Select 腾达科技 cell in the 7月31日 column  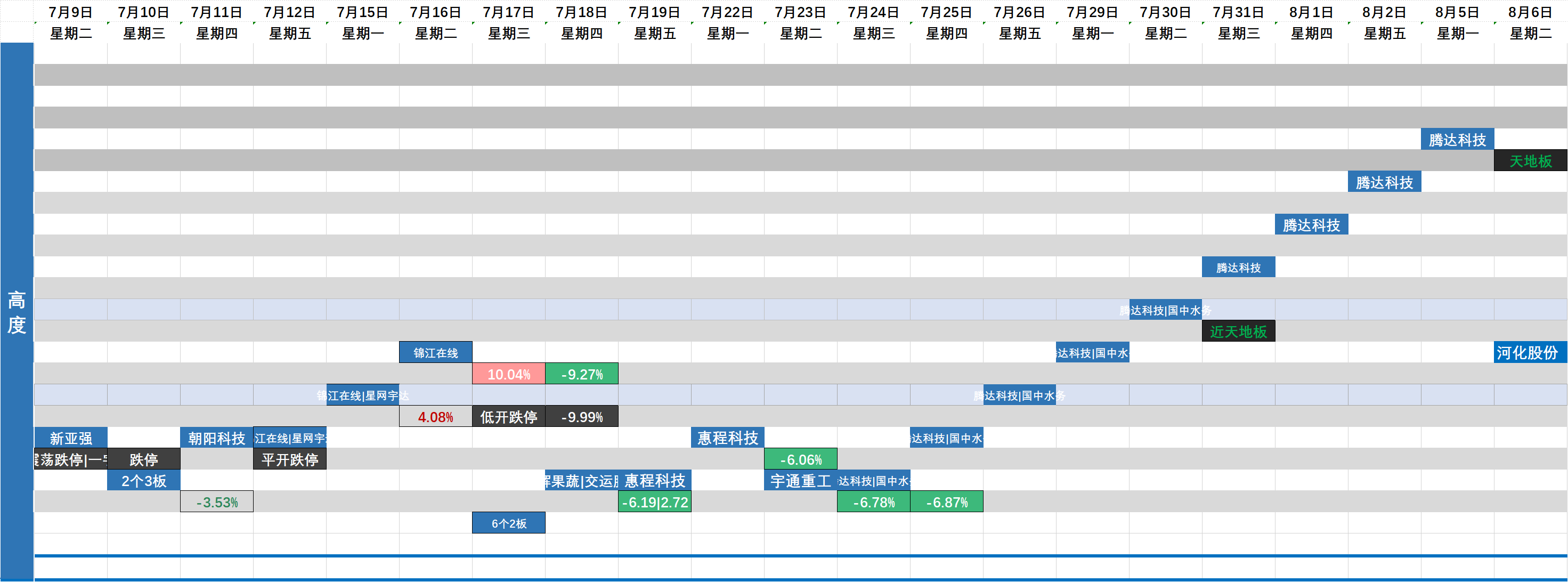tap(1239, 267)
